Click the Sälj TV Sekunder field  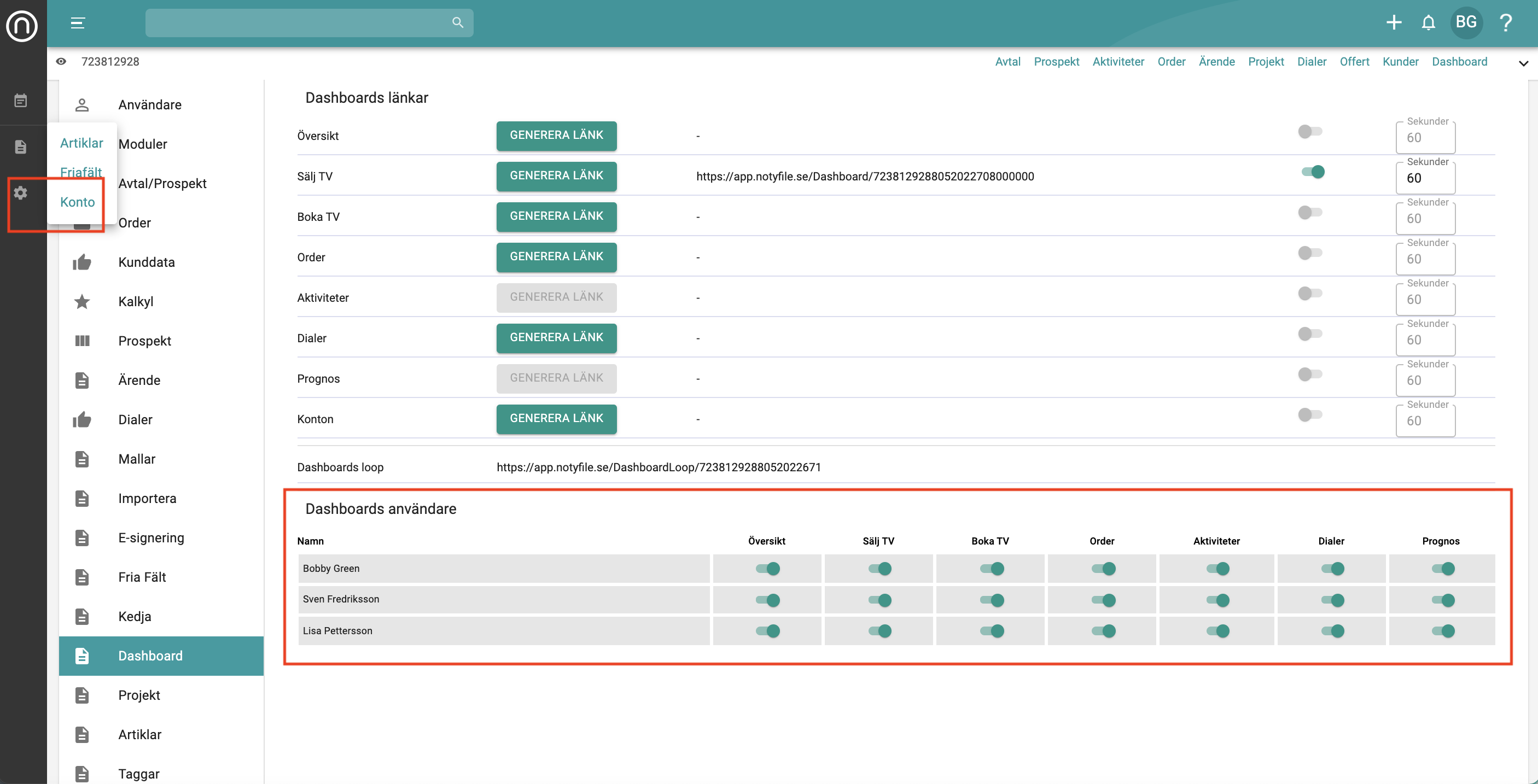tap(1425, 178)
